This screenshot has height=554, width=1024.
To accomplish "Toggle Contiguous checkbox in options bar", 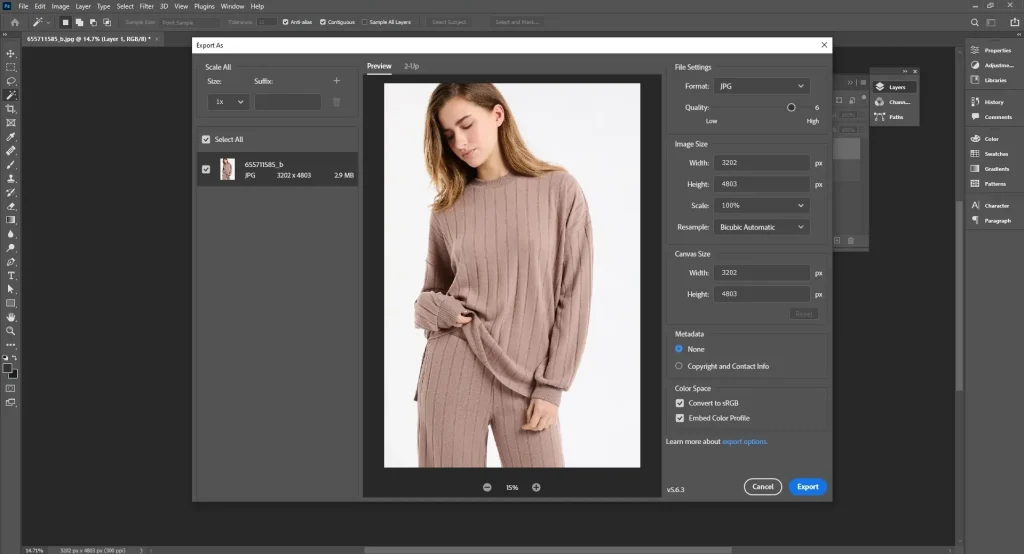I will 323,22.
